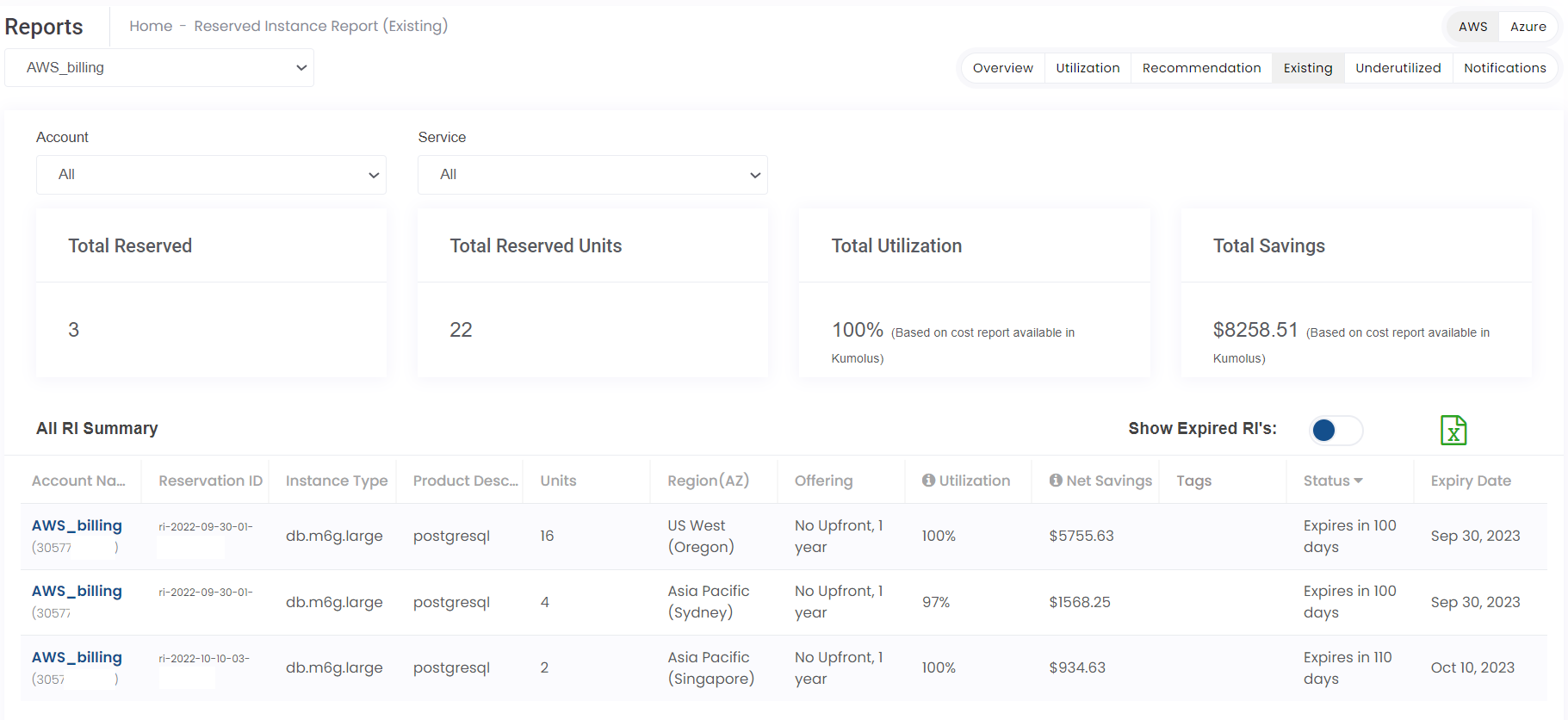
Task: Open AWS_billing account in Oregon row
Action: click(x=77, y=525)
